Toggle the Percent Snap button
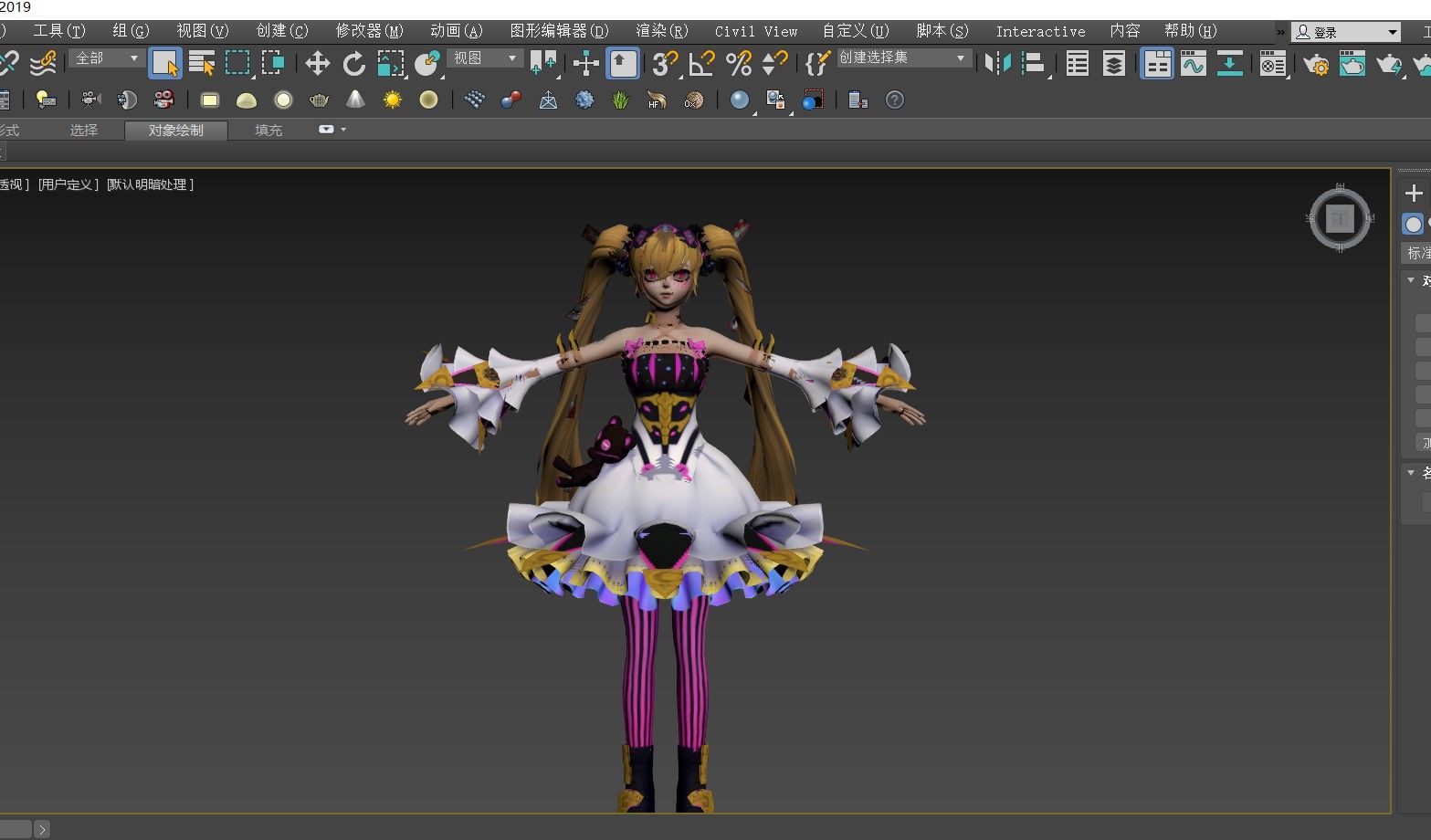 [x=738, y=63]
